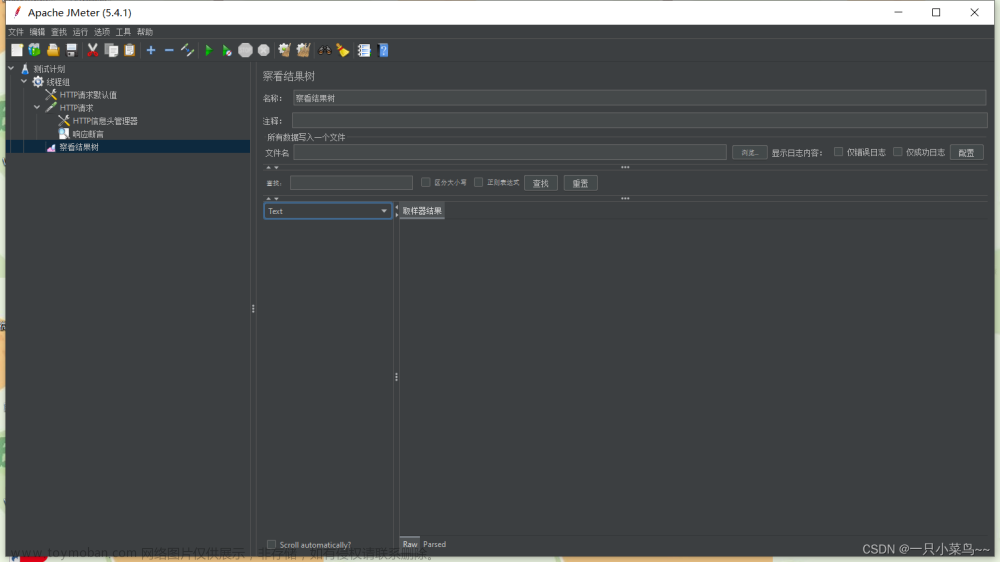The image size is (1000, 562).
Task: Copy the element with copy icon
Action: [x=111, y=50]
